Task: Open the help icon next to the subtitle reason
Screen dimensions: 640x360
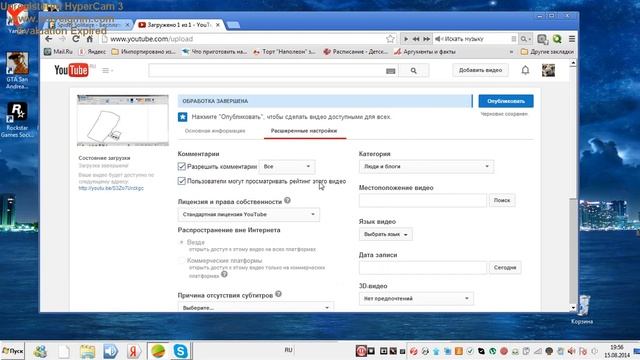Action: (x=278, y=294)
